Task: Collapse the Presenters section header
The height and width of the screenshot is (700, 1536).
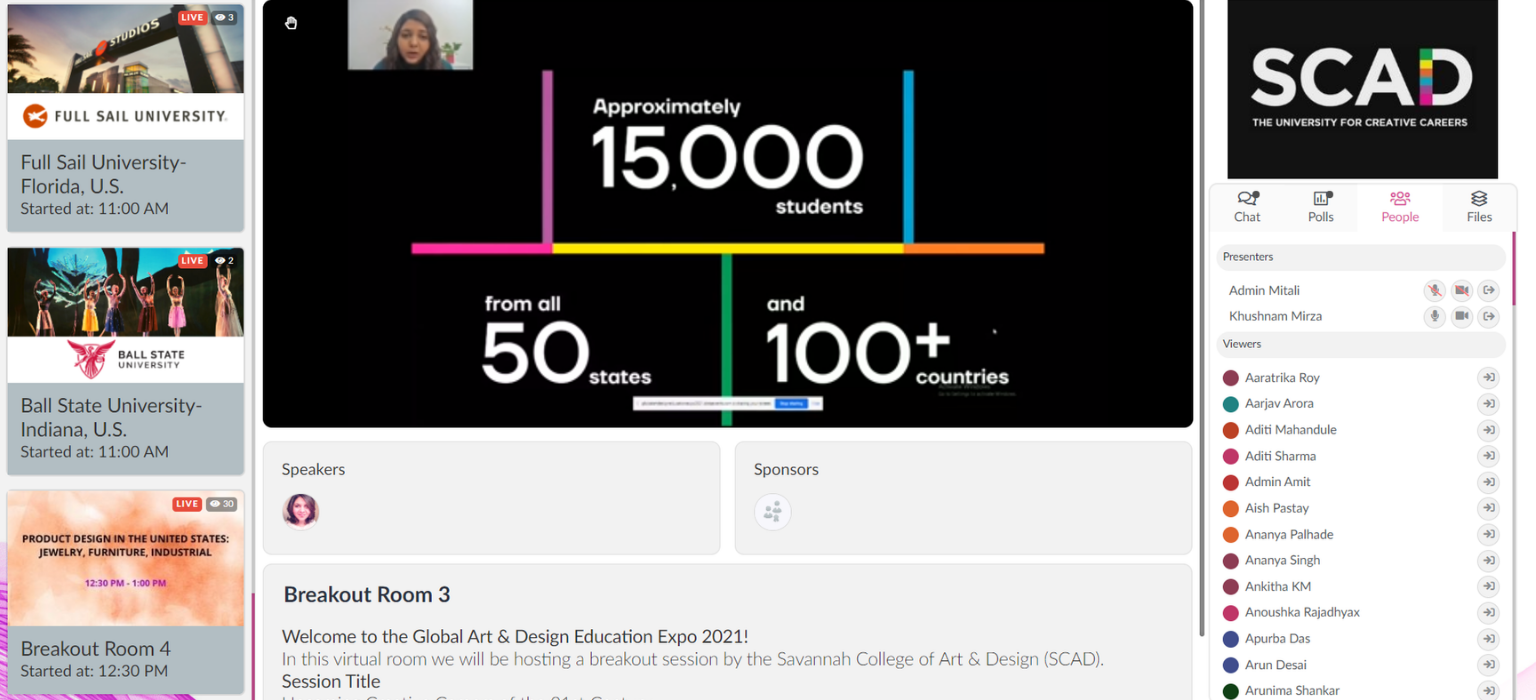Action: click(1360, 257)
